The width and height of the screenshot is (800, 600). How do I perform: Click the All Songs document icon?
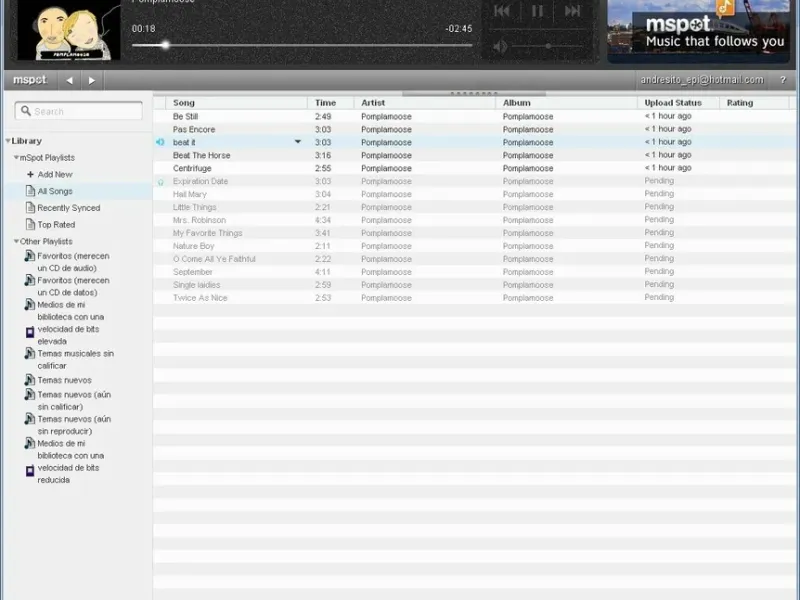pyautogui.click(x=30, y=191)
